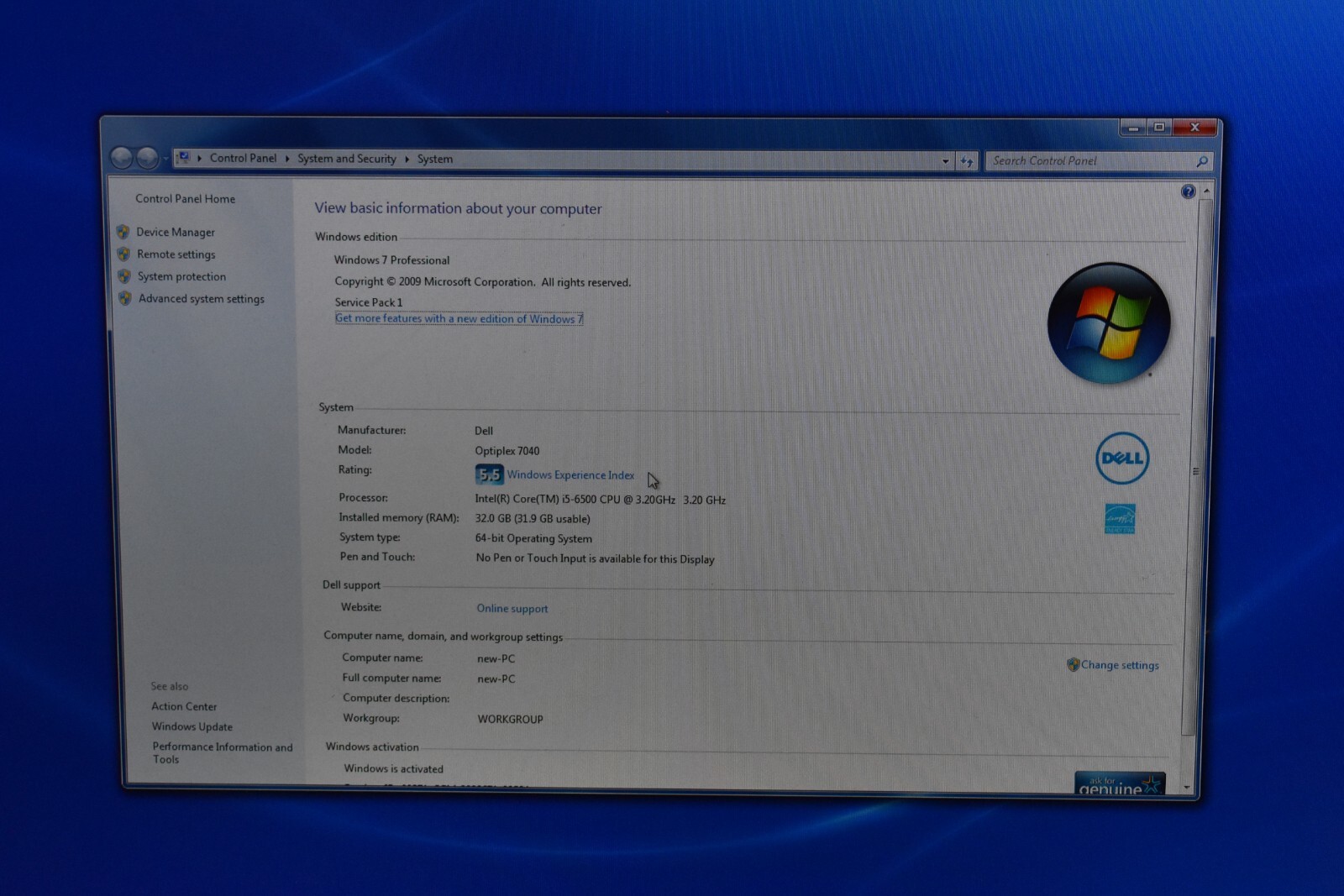Click the refresh button beside address bar
1344x896 pixels.
tap(967, 161)
